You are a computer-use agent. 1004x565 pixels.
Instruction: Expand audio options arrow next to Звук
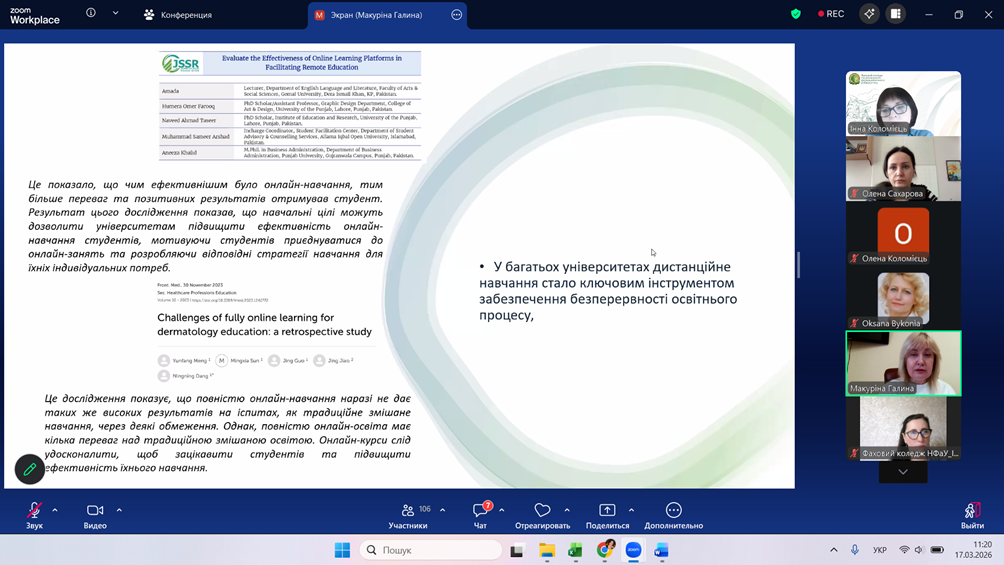[x=55, y=510]
